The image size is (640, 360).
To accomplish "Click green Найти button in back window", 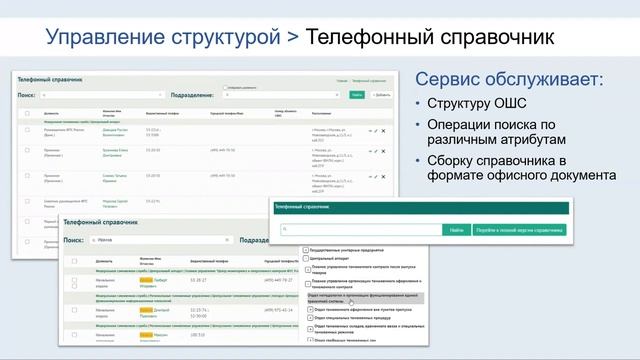I will tap(357, 95).
